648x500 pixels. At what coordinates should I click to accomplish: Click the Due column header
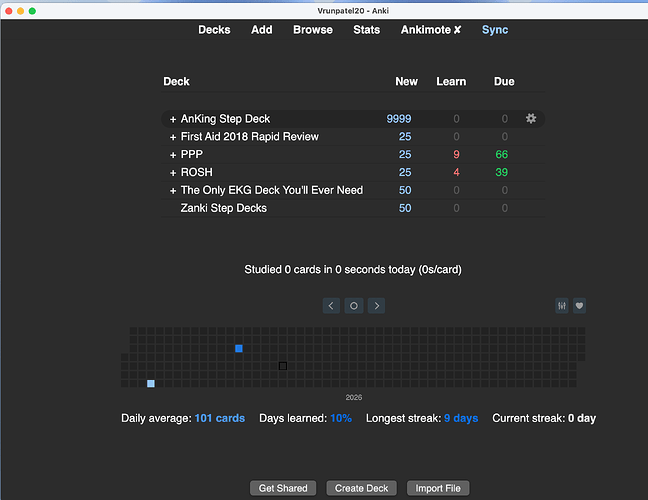(x=504, y=81)
